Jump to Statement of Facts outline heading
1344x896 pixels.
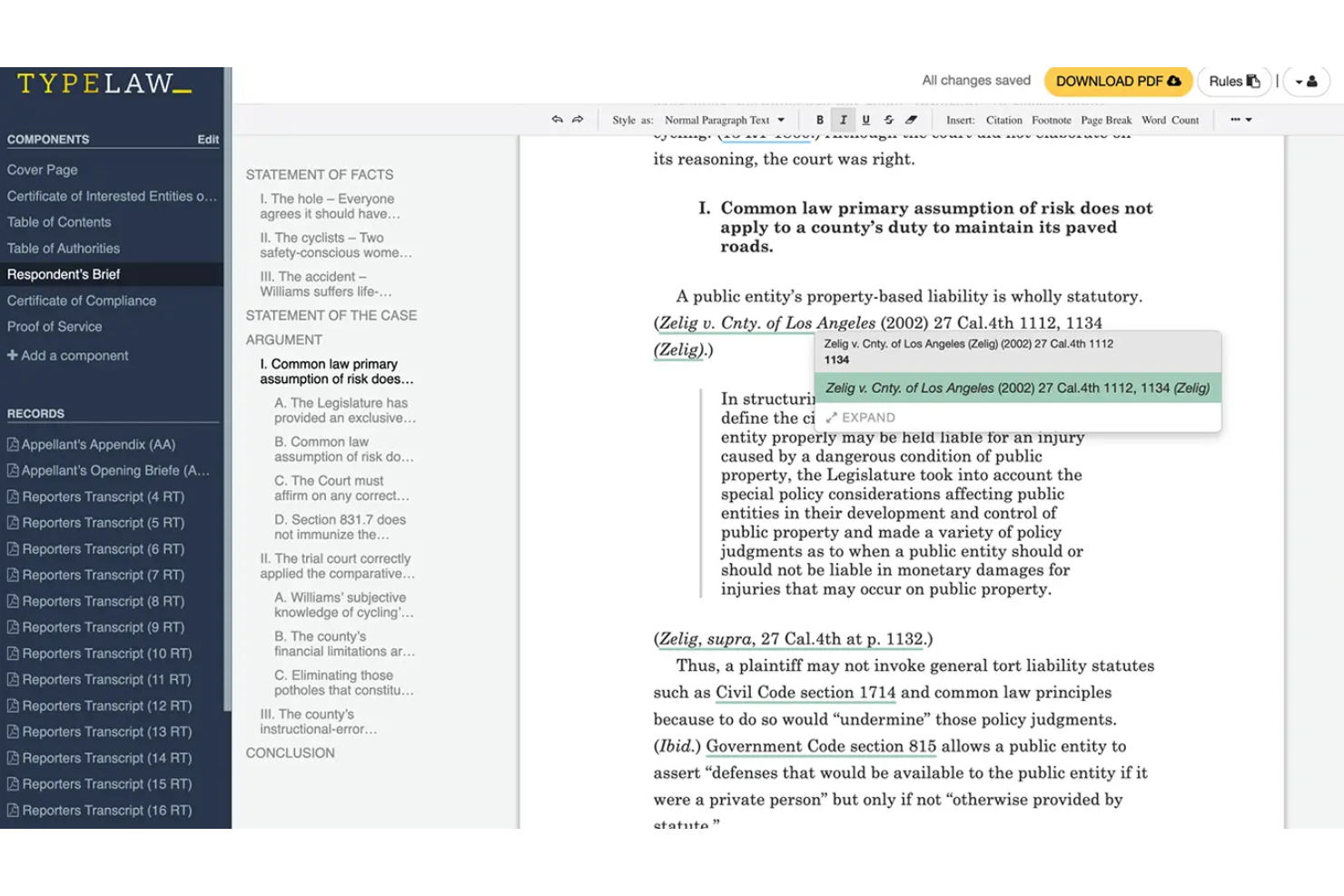pos(320,175)
